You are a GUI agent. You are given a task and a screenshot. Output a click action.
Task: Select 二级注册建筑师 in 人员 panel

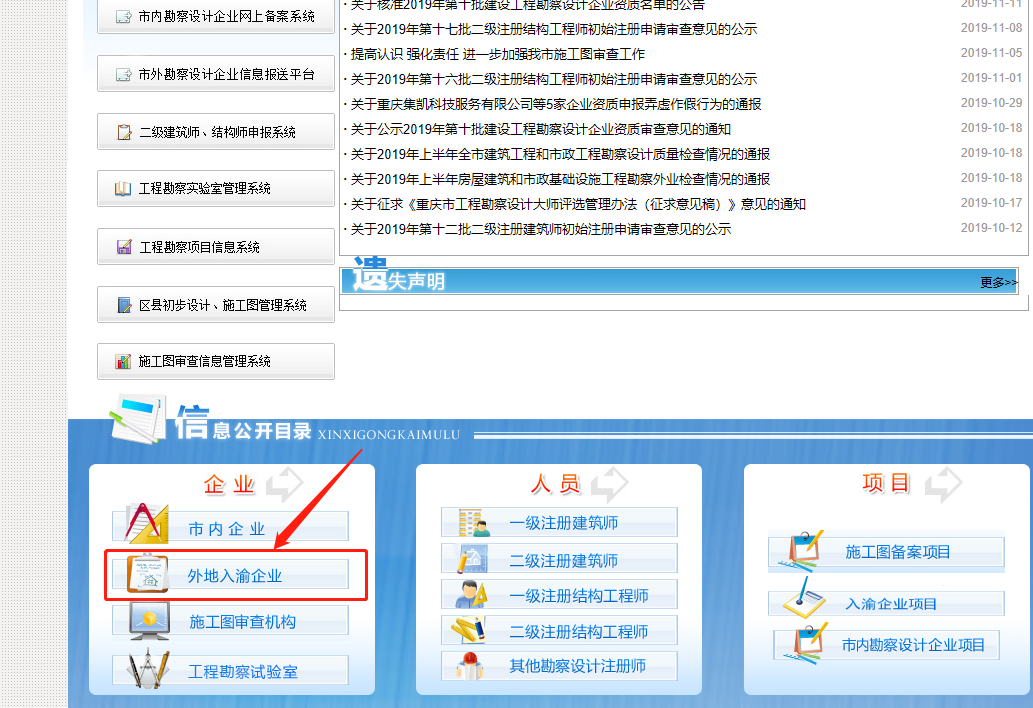[x=563, y=560]
